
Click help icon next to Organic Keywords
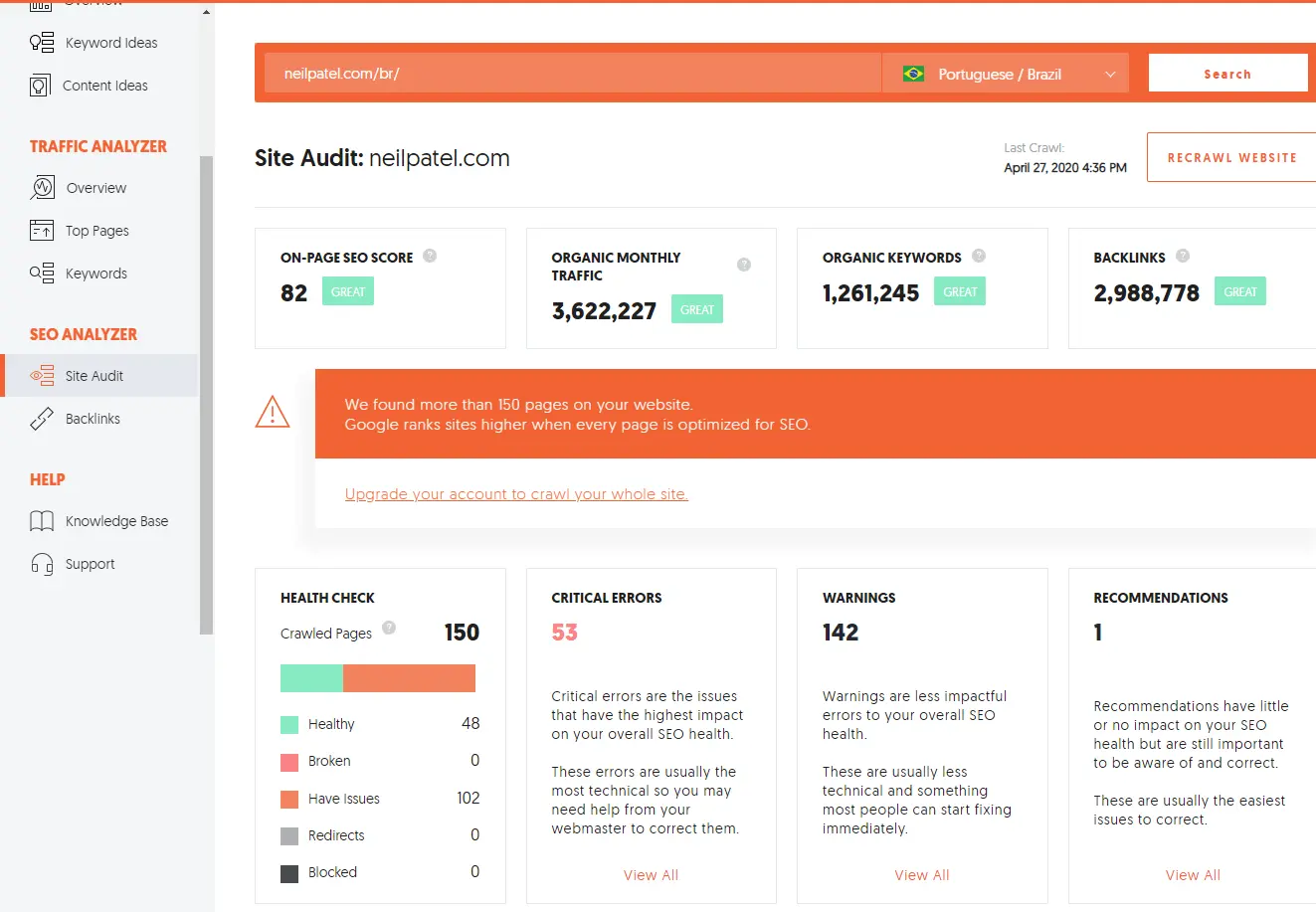(979, 256)
